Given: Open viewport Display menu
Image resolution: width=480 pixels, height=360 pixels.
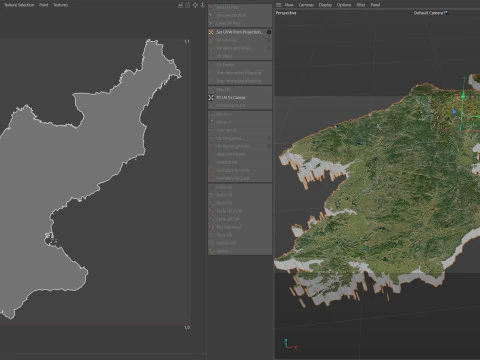Looking at the screenshot, I should pos(325,5).
